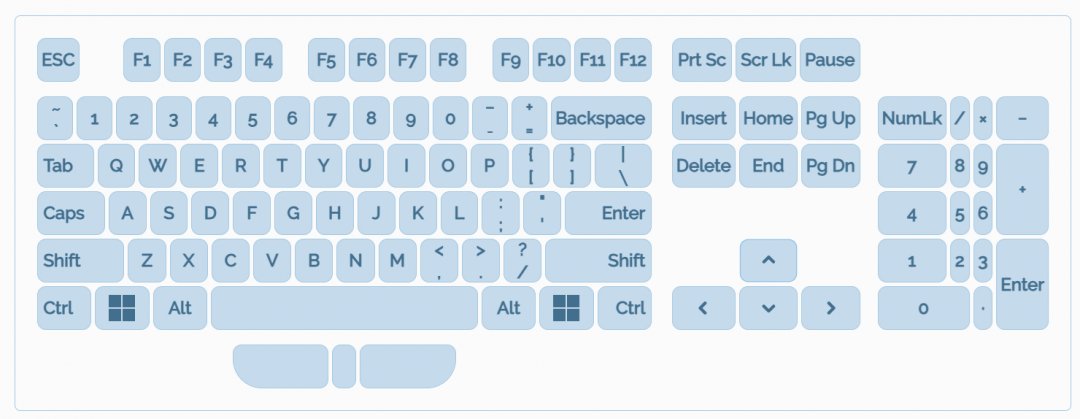
Task: Click the left Windows logo key
Action: [x=122, y=308]
